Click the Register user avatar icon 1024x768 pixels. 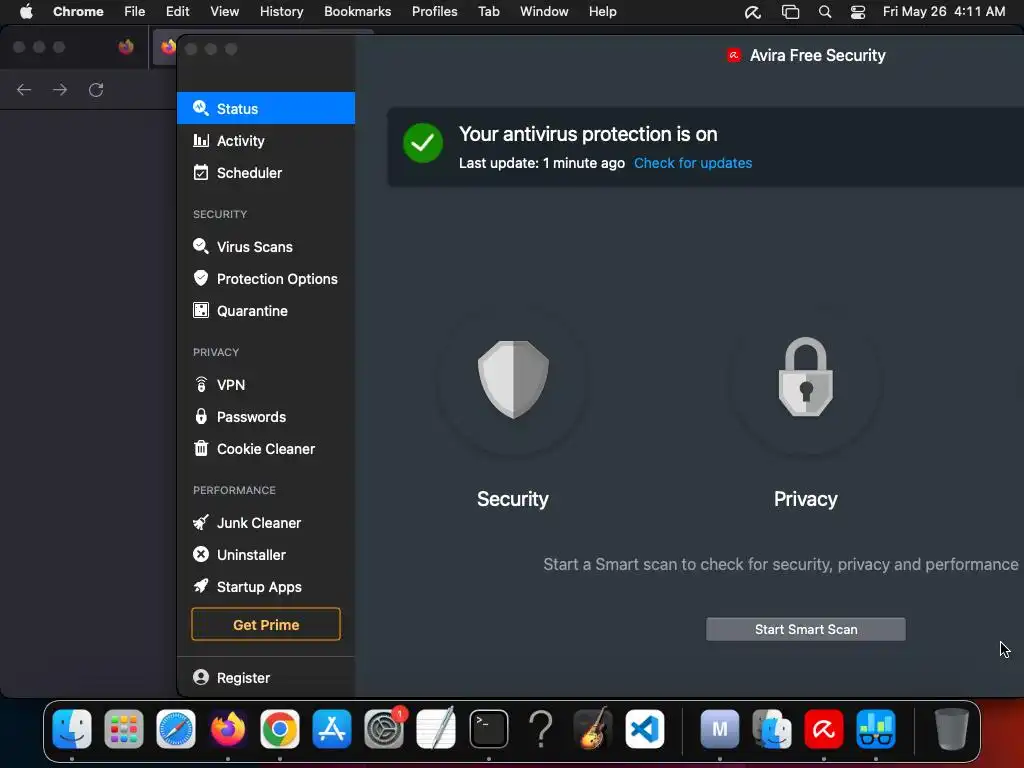pyautogui.click(x=201, y=677)
